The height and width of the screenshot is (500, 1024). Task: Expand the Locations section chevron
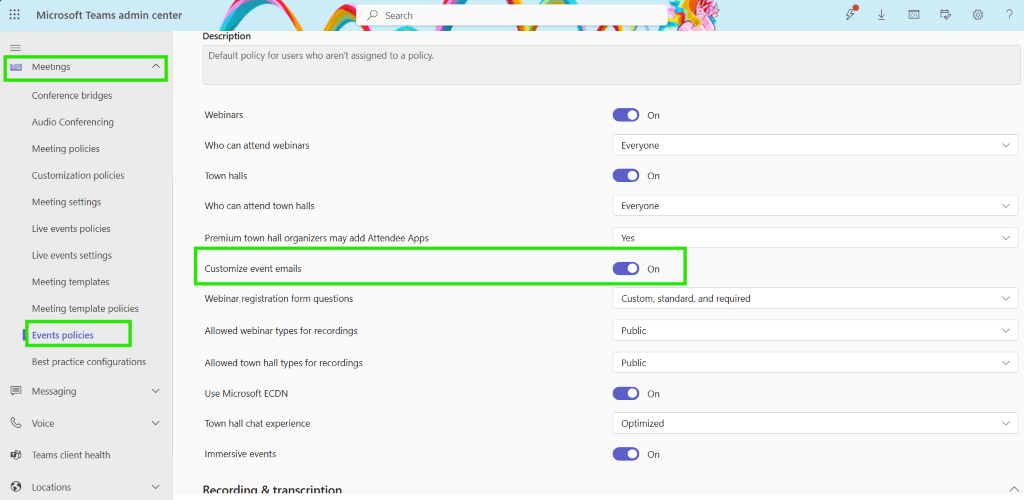(x=155, y=487)
